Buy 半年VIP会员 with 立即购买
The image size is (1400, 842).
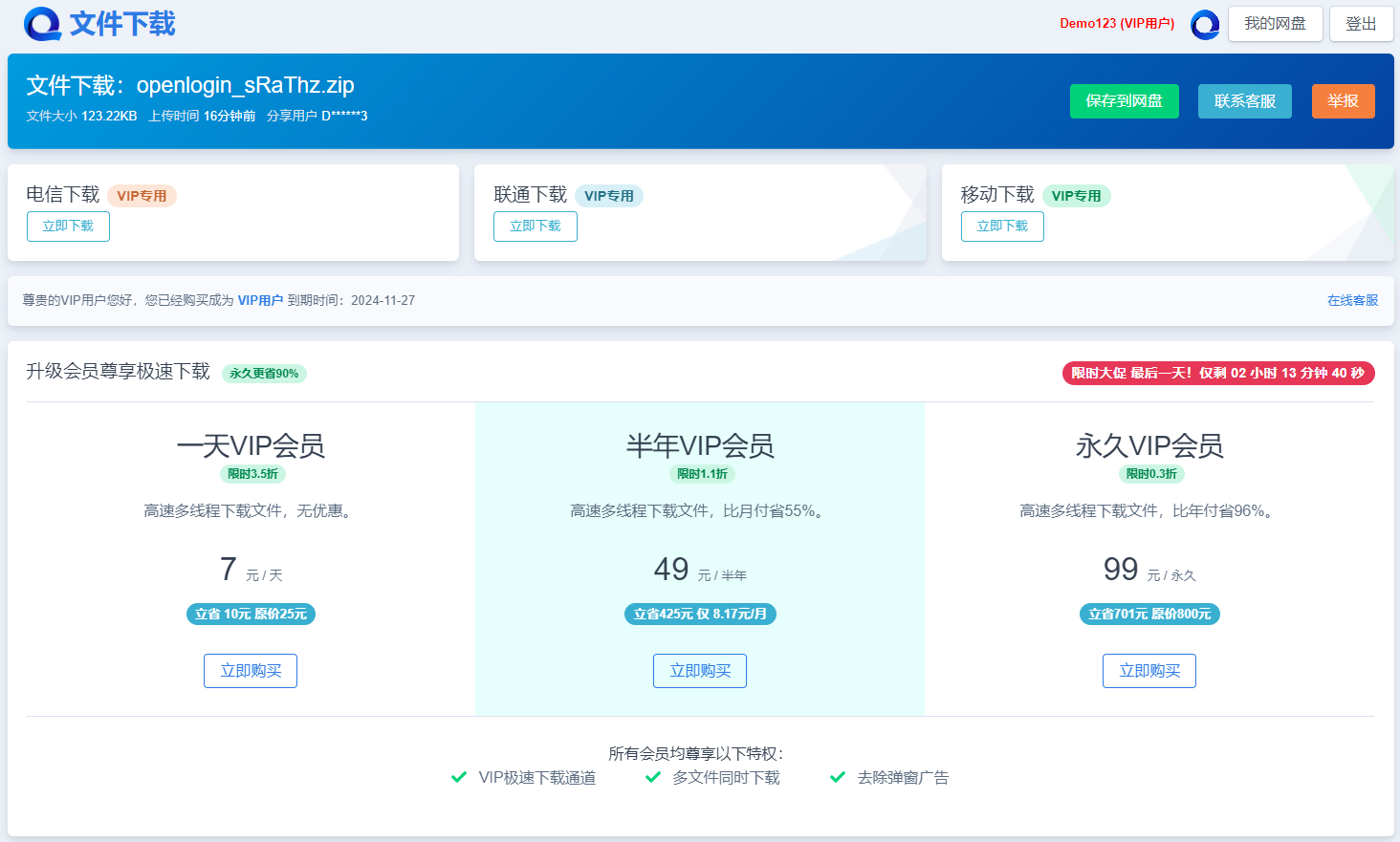pyautogui.click(x=700, y=671)
